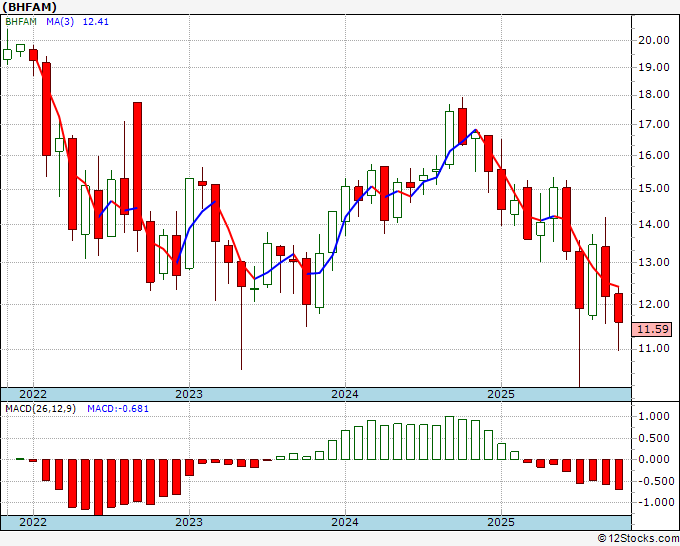Click 2023 on the price chart time axis
Viewport: 680px width, 546px height.
189,394
